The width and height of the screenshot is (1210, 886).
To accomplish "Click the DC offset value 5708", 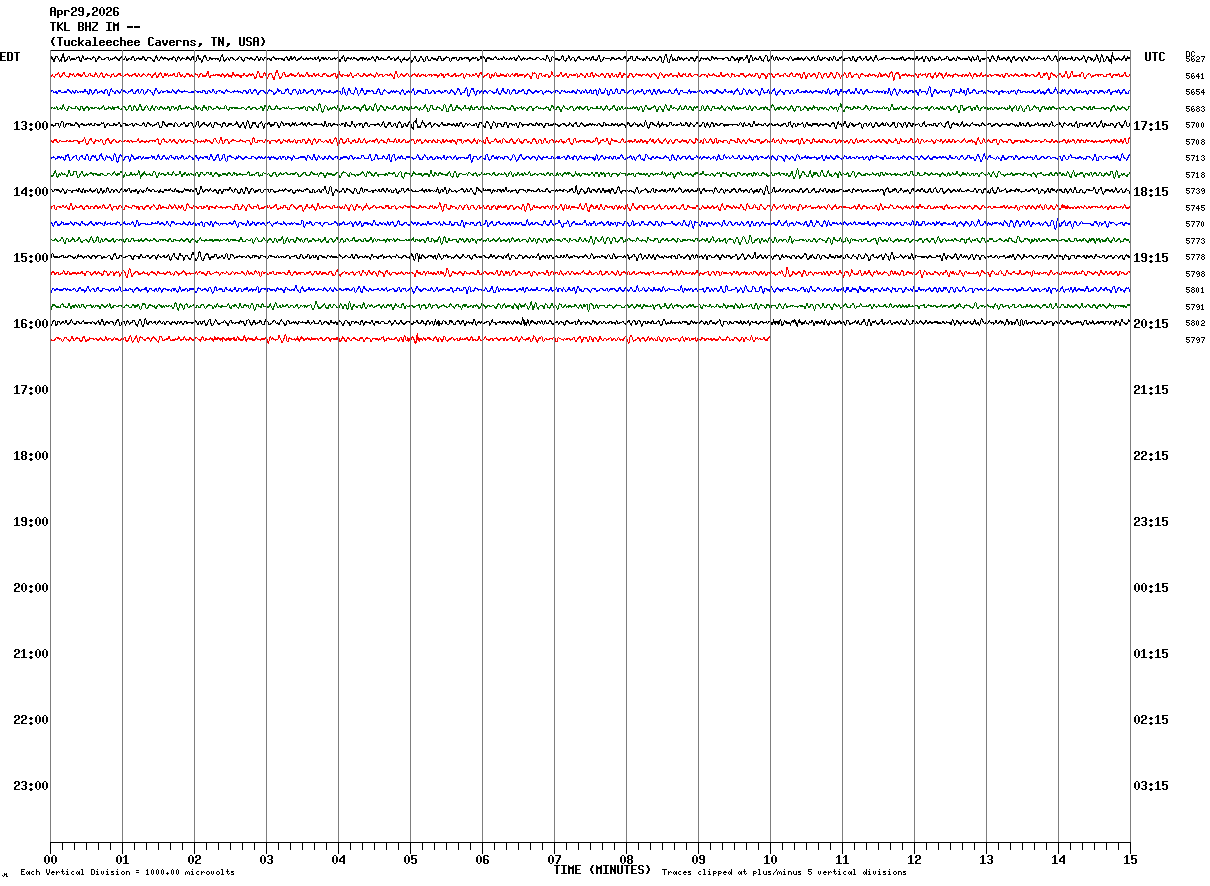I will [1195, 142].
